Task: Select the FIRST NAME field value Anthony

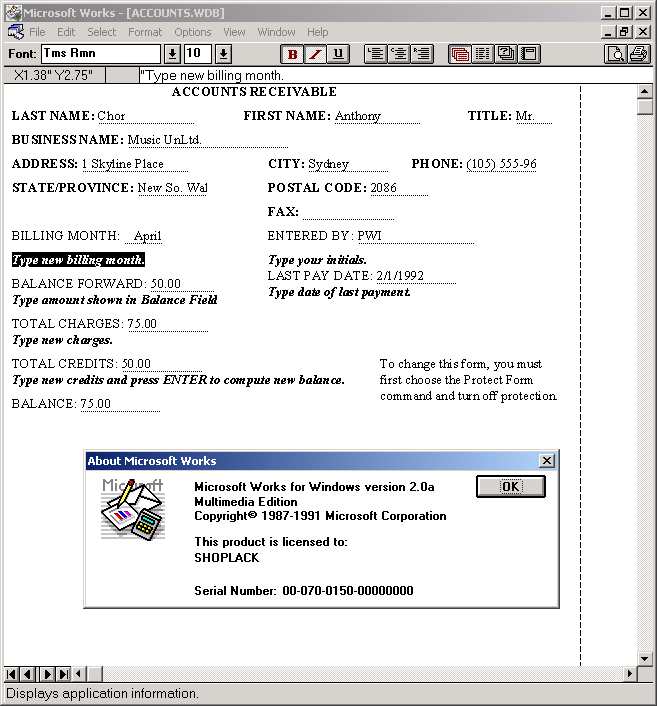Action: click(x=377, y=116)
